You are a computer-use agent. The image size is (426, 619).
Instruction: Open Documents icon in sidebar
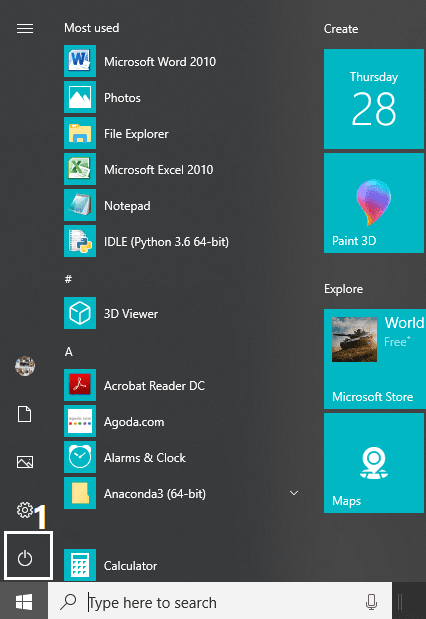[24, 414]
